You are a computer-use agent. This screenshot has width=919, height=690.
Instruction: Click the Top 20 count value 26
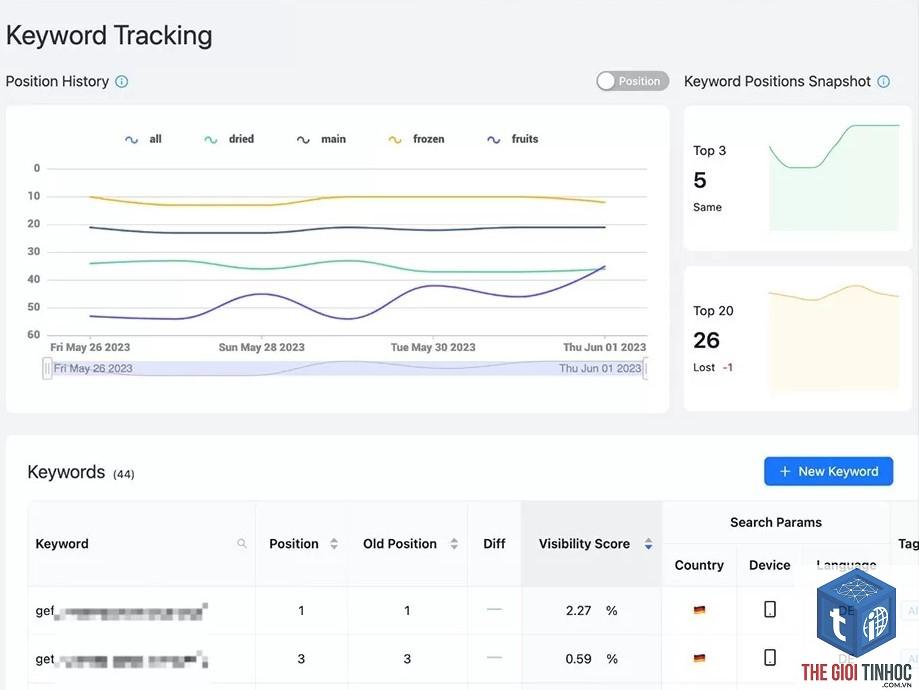click(706, 340)
